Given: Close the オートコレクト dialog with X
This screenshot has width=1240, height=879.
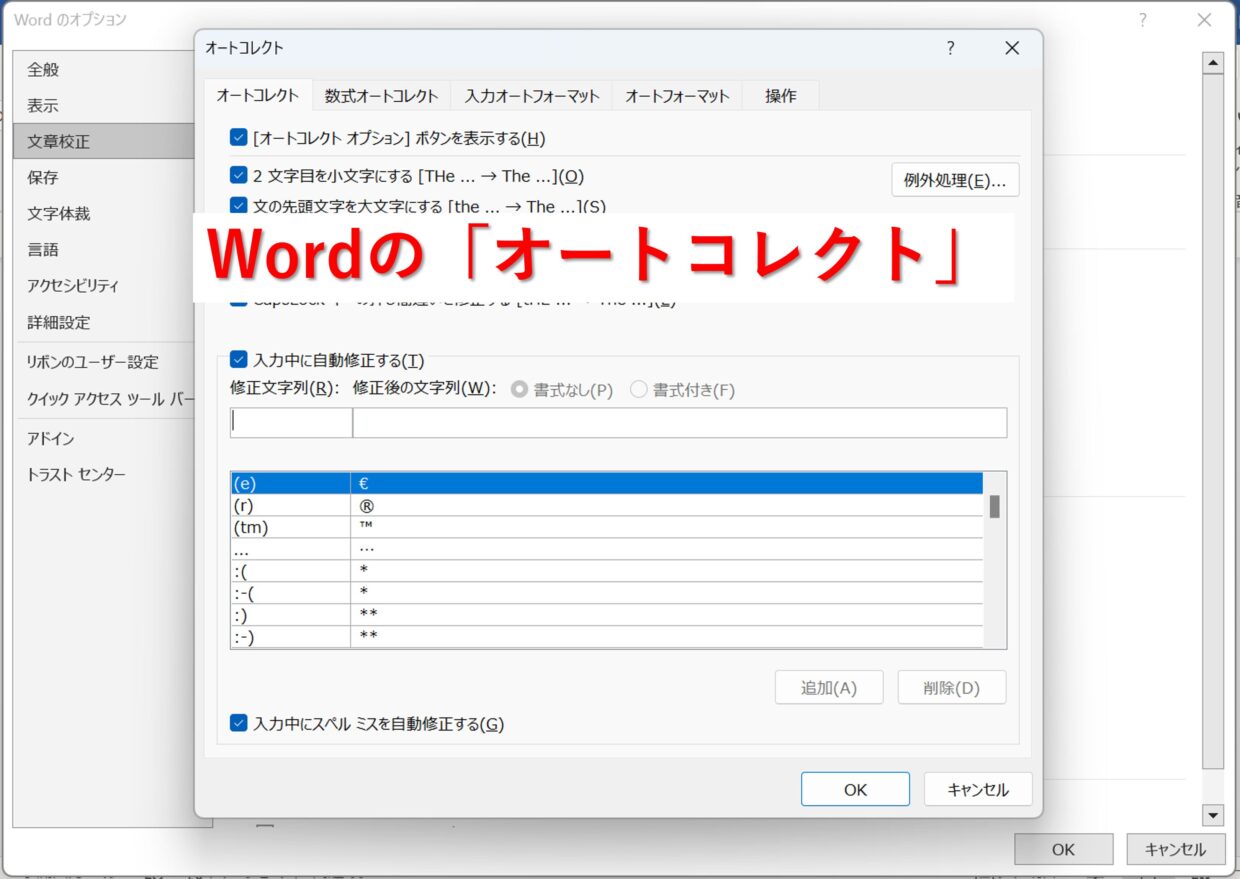Looking at the screenshot, I should 1012,48.
